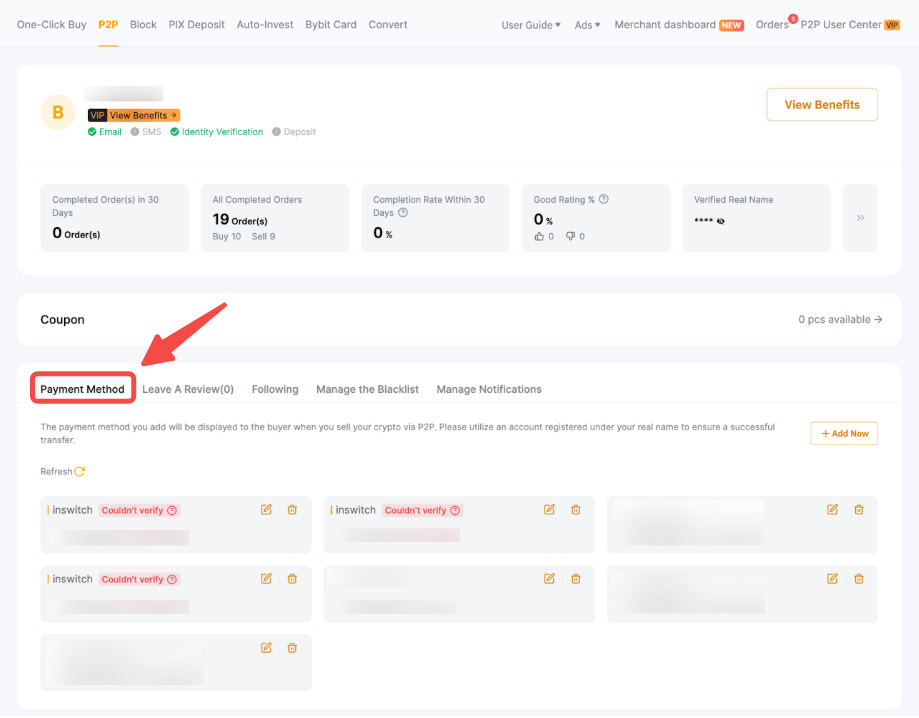The height and width of the screenshot is (718, 919).
Task: Expand more stats with the double-chevron arrow
Action: point(860,218)
